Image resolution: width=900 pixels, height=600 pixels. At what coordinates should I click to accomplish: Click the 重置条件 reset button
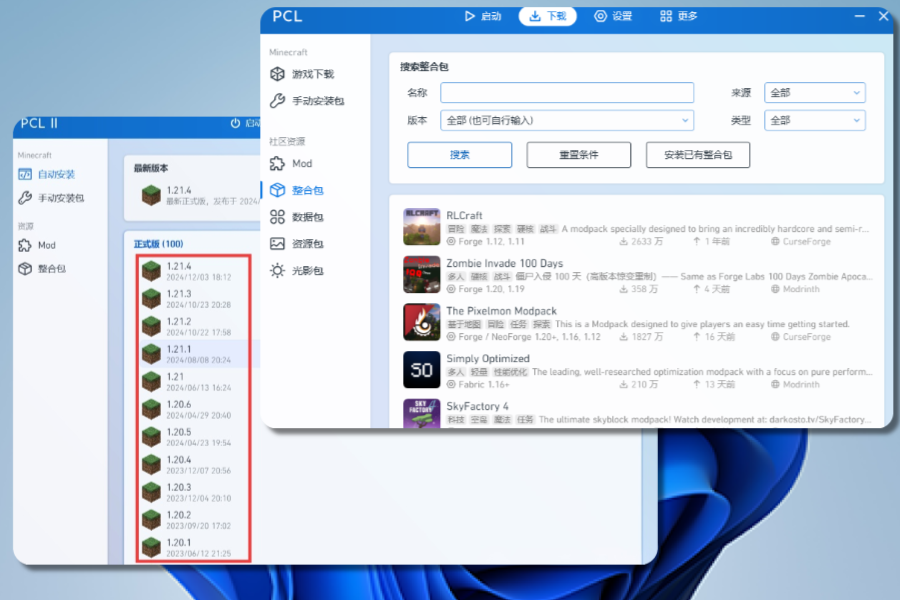[x=579, y=155]
